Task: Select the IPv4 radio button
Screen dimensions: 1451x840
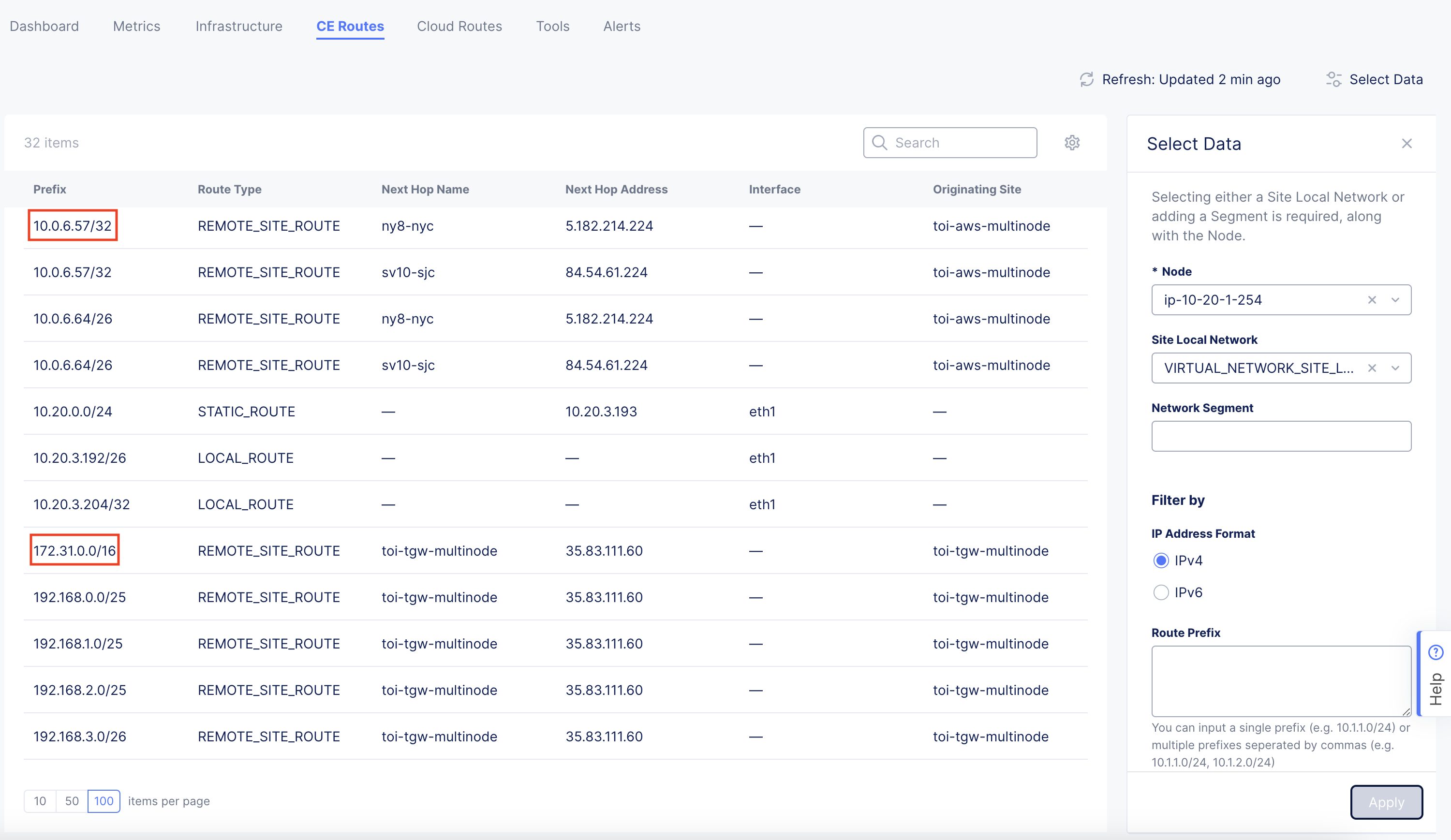Action: [1161, 560]
